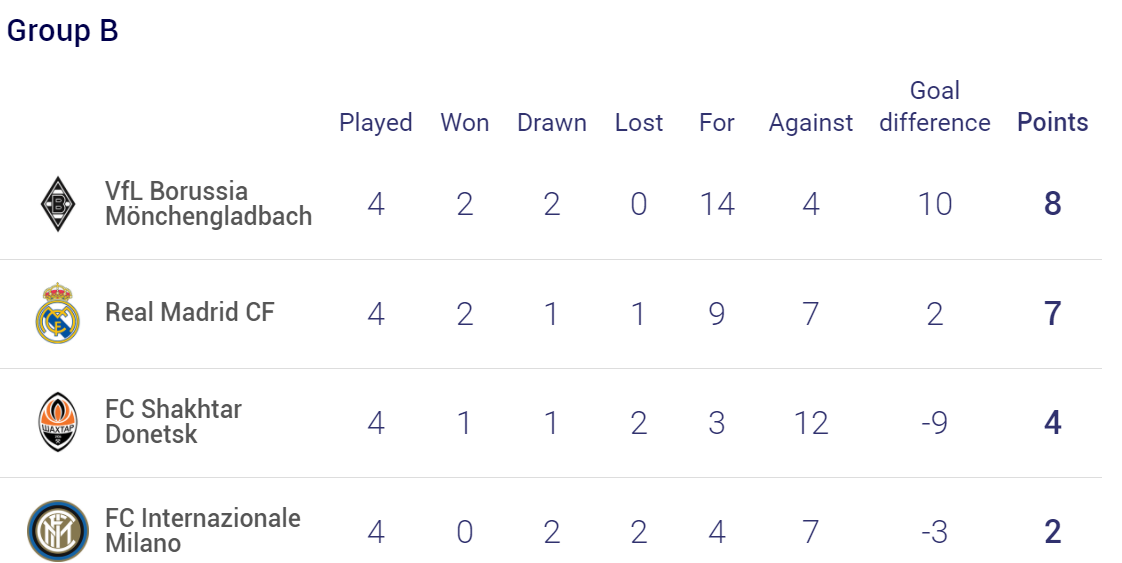Click the Shakhtar Donetsk club logo
Image resolution: width=1122 pixels, height=563 pixels.
point(57,422)
